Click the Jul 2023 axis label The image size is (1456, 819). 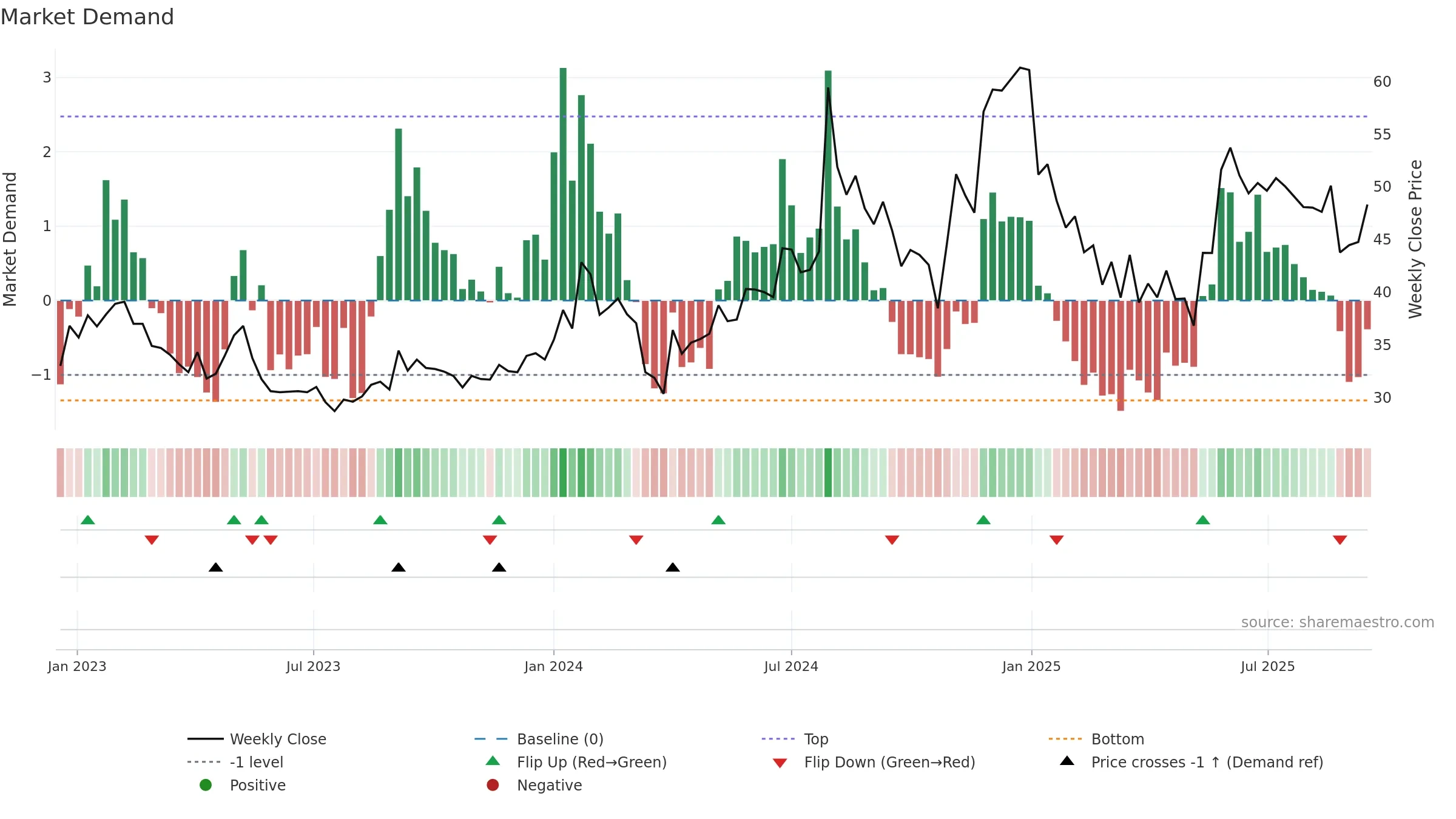(313, 667)
